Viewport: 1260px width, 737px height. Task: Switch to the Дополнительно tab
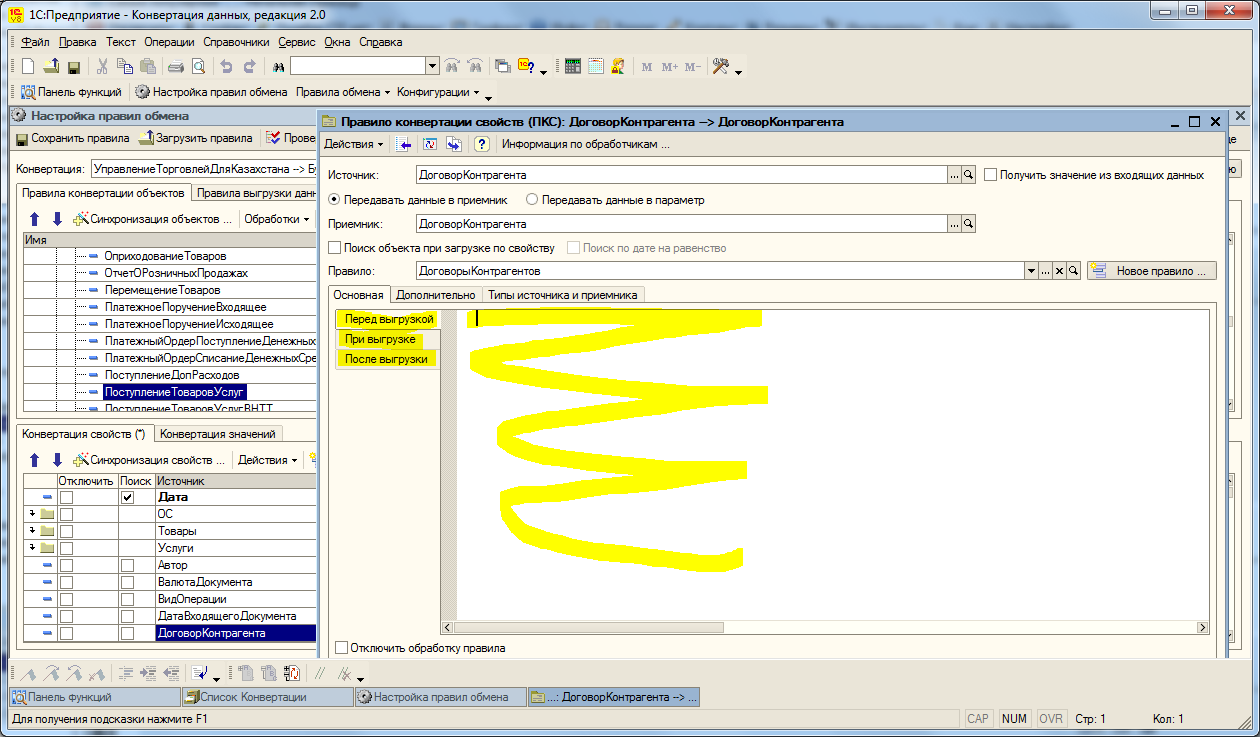point(435,295)
